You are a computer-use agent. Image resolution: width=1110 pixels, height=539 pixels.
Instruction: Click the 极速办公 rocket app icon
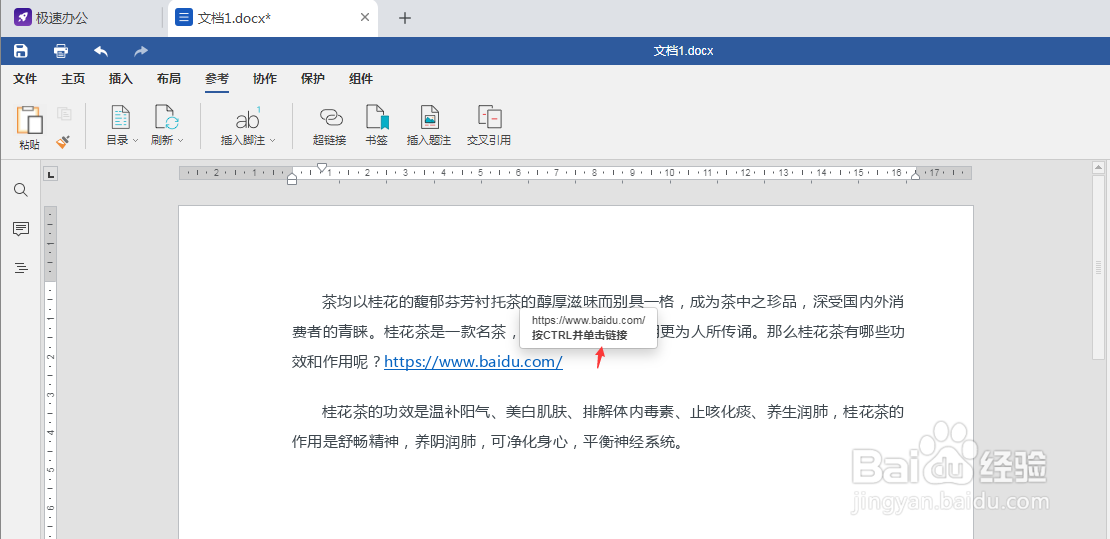click(x=23, y=18)
